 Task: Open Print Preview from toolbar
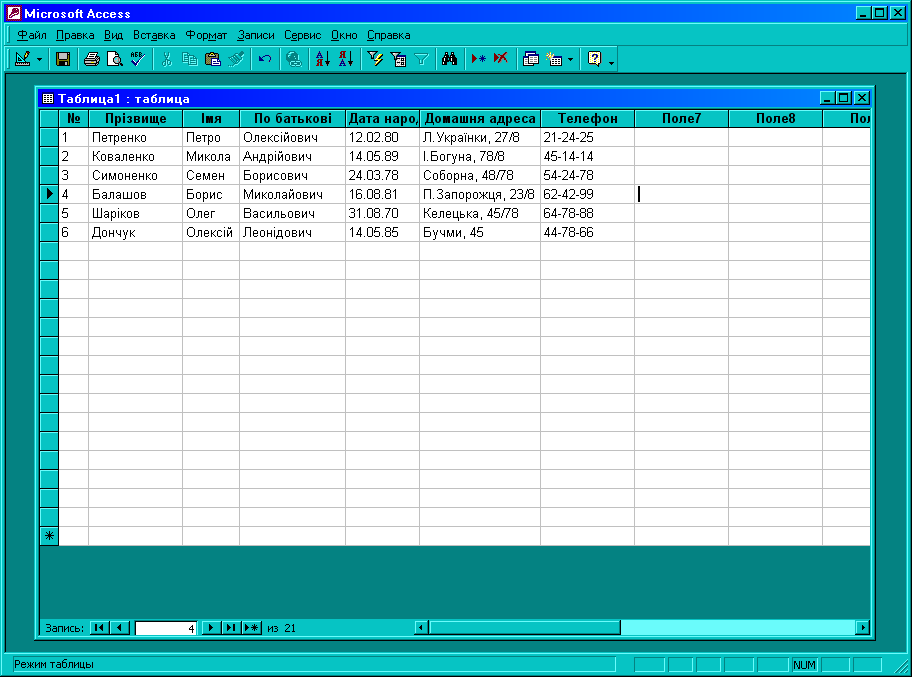115,59
